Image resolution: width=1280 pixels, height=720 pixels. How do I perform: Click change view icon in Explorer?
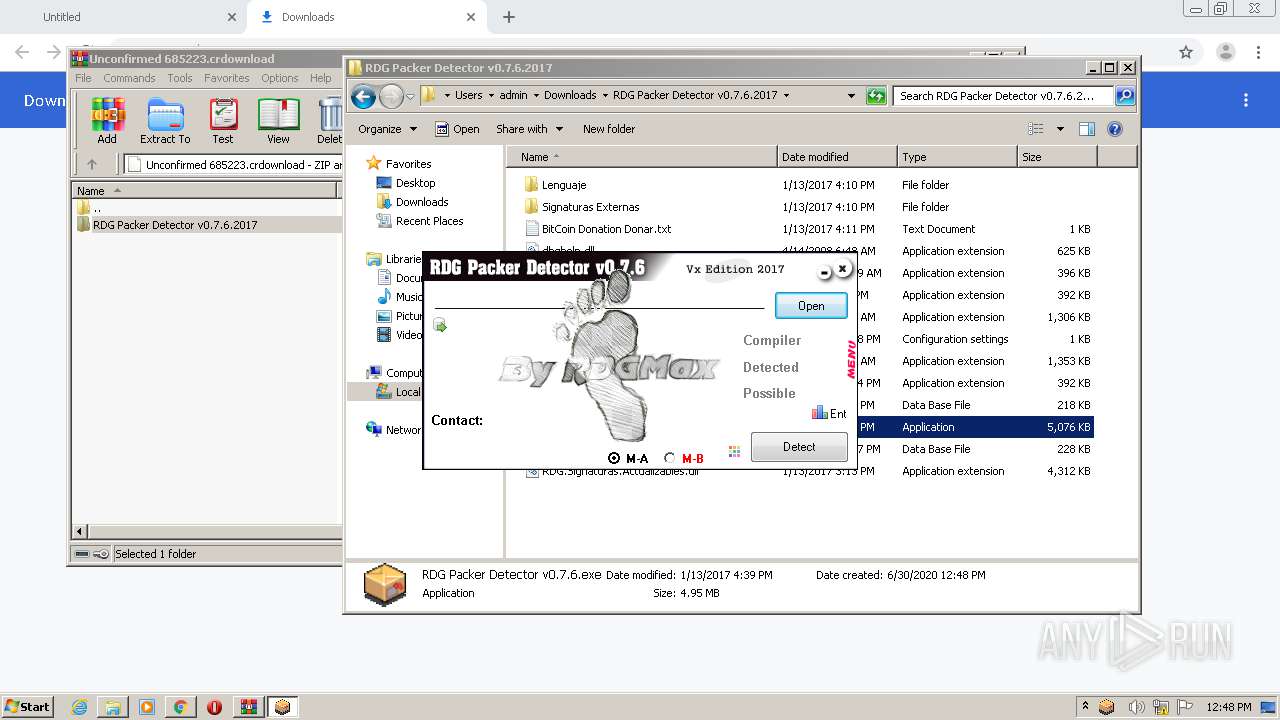point(1036,129)
